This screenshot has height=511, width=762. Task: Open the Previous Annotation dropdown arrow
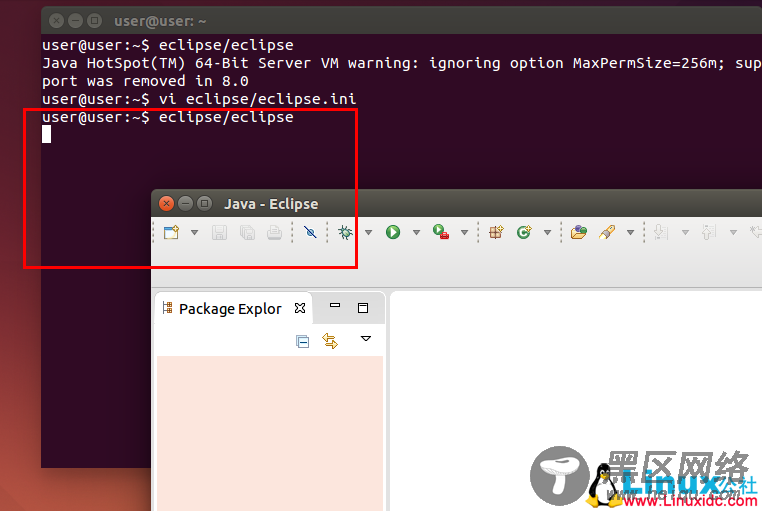(733, 233)
